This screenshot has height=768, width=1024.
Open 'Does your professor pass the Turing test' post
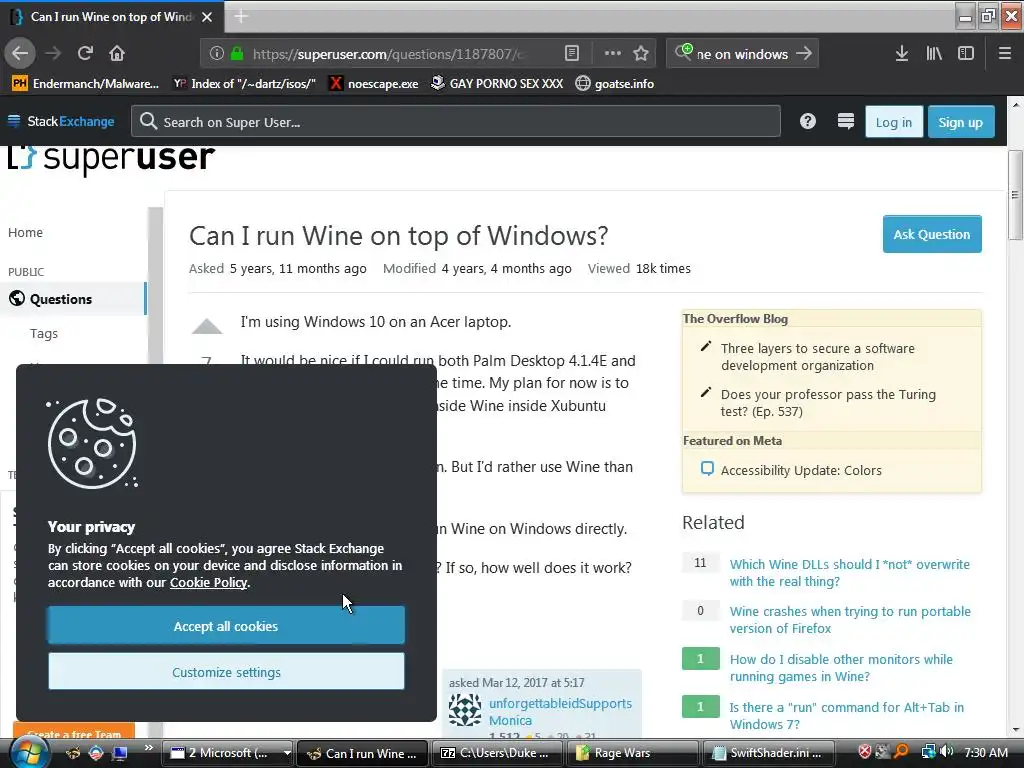coord(828,403)
